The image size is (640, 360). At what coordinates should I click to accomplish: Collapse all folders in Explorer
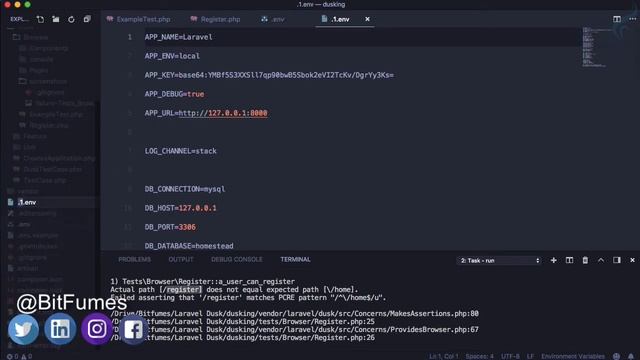click(x=87, y=19)
